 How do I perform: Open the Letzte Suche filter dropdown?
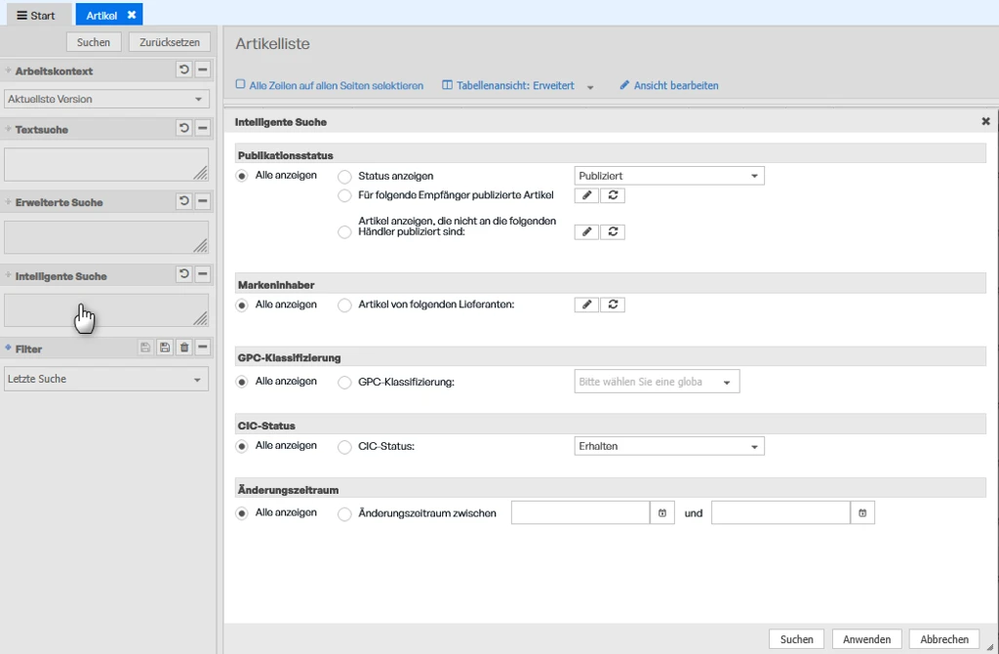coord(106,379)
